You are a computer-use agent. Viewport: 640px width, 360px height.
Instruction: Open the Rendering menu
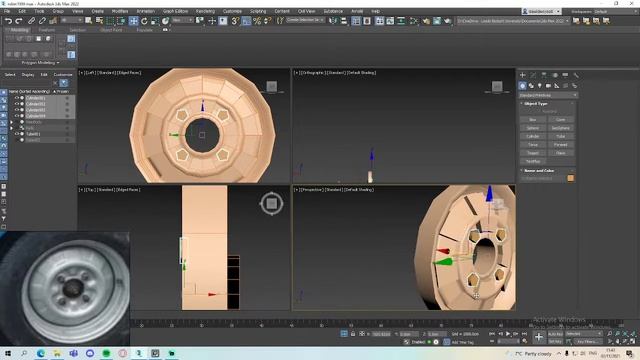point(205,11)
